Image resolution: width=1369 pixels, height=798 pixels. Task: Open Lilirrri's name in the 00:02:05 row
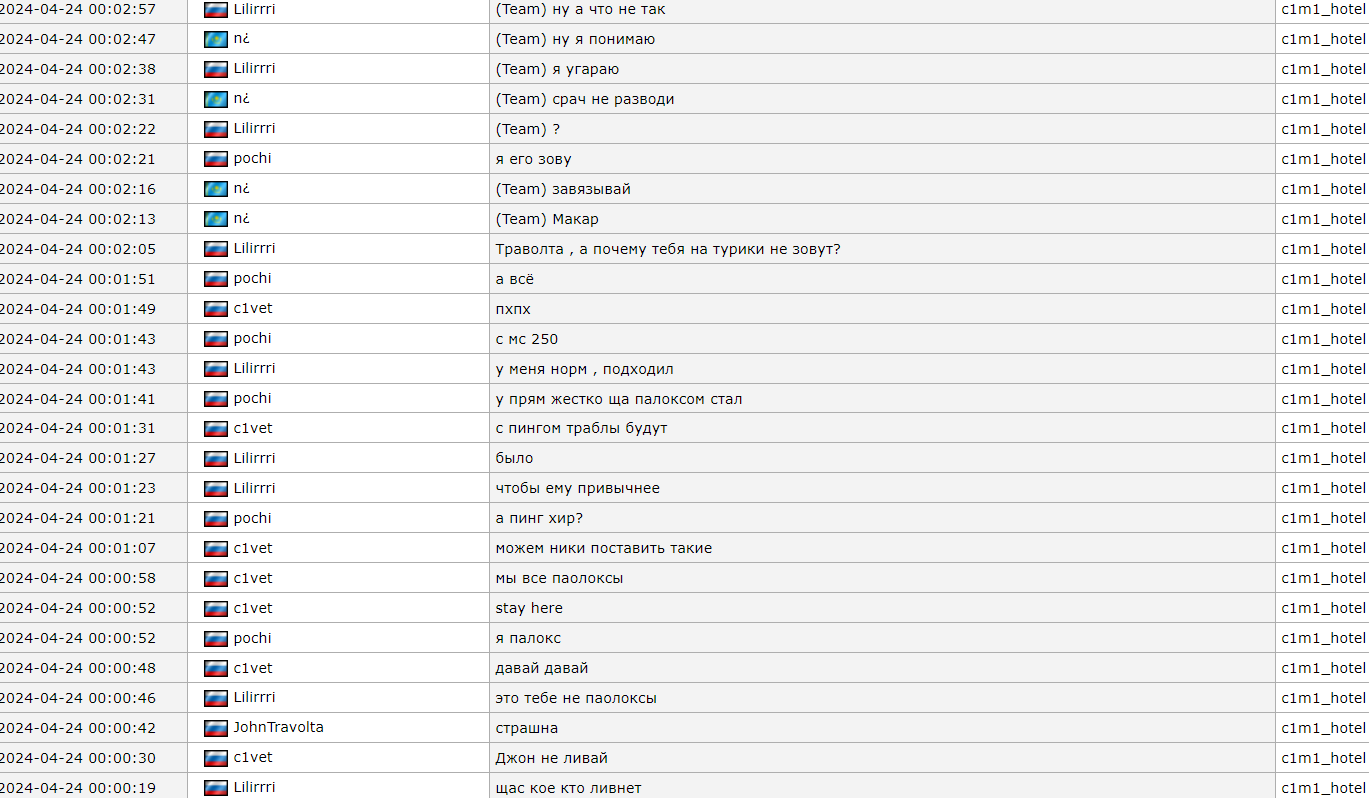pos(254,248)
